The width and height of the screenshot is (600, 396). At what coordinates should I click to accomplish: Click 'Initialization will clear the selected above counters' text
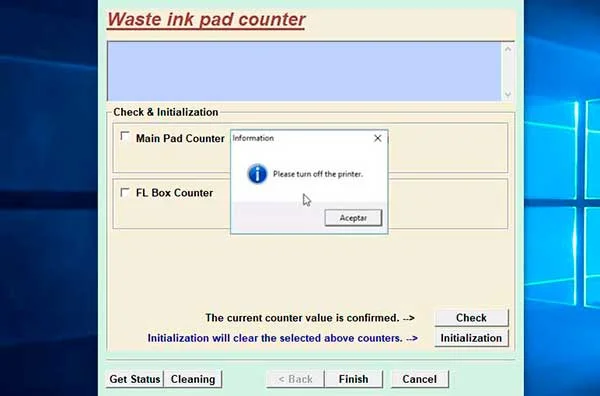(275, 338)
